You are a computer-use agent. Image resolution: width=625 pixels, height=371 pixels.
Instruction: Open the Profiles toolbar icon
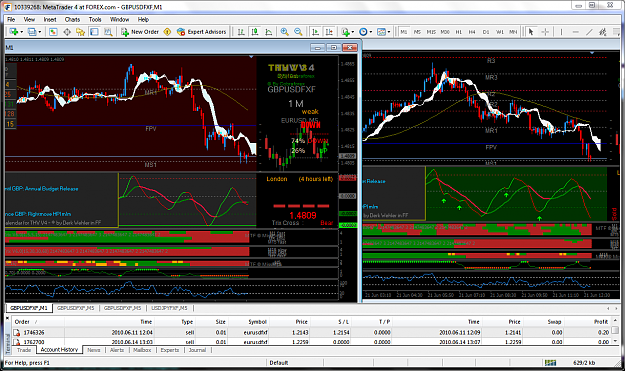point(32,32)
